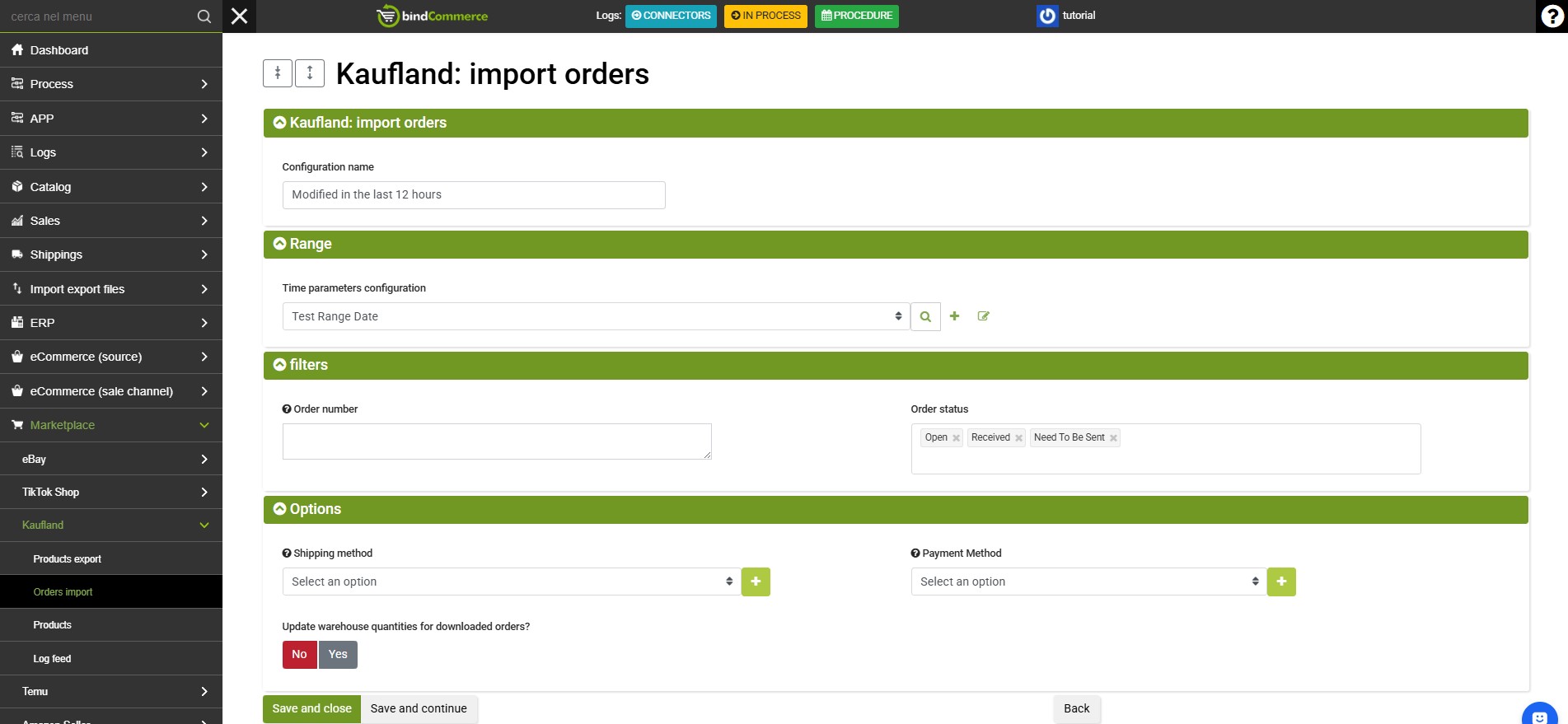Focus the Configuration name field
The image size is (1568, 724).
(474, 195)
